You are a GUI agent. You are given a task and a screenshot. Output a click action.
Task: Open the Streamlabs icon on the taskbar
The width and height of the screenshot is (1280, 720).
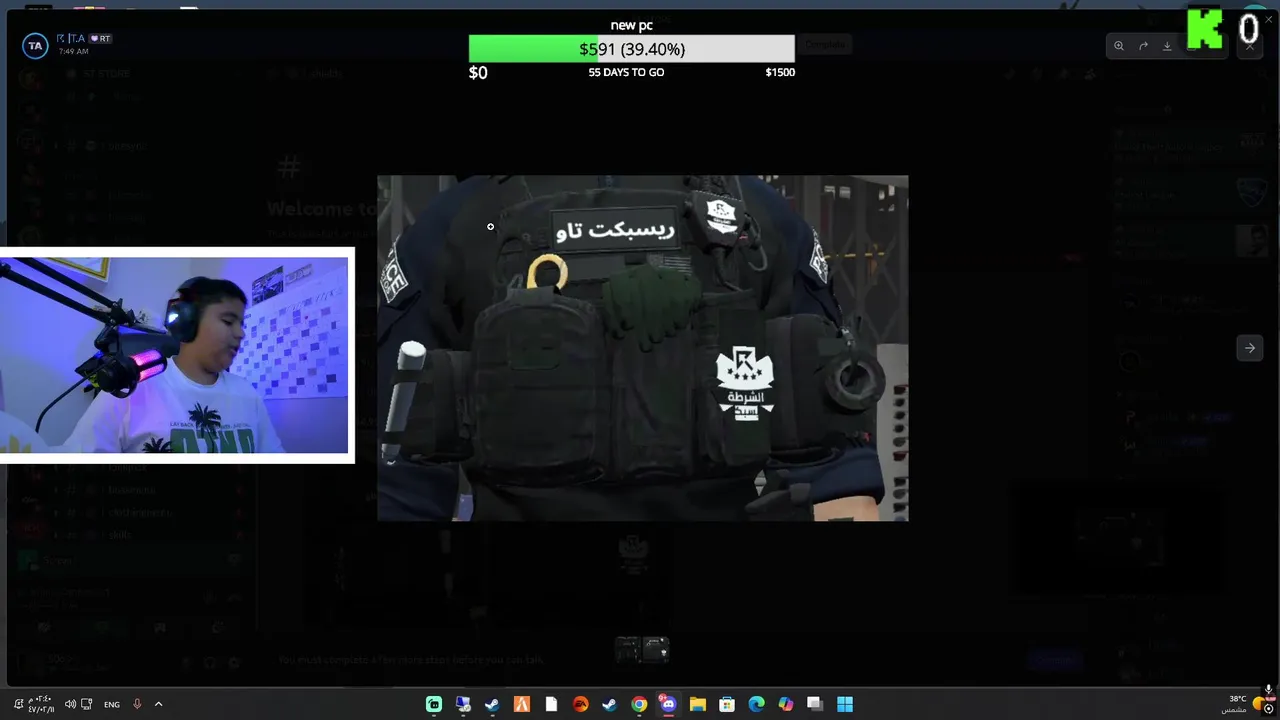434,704
